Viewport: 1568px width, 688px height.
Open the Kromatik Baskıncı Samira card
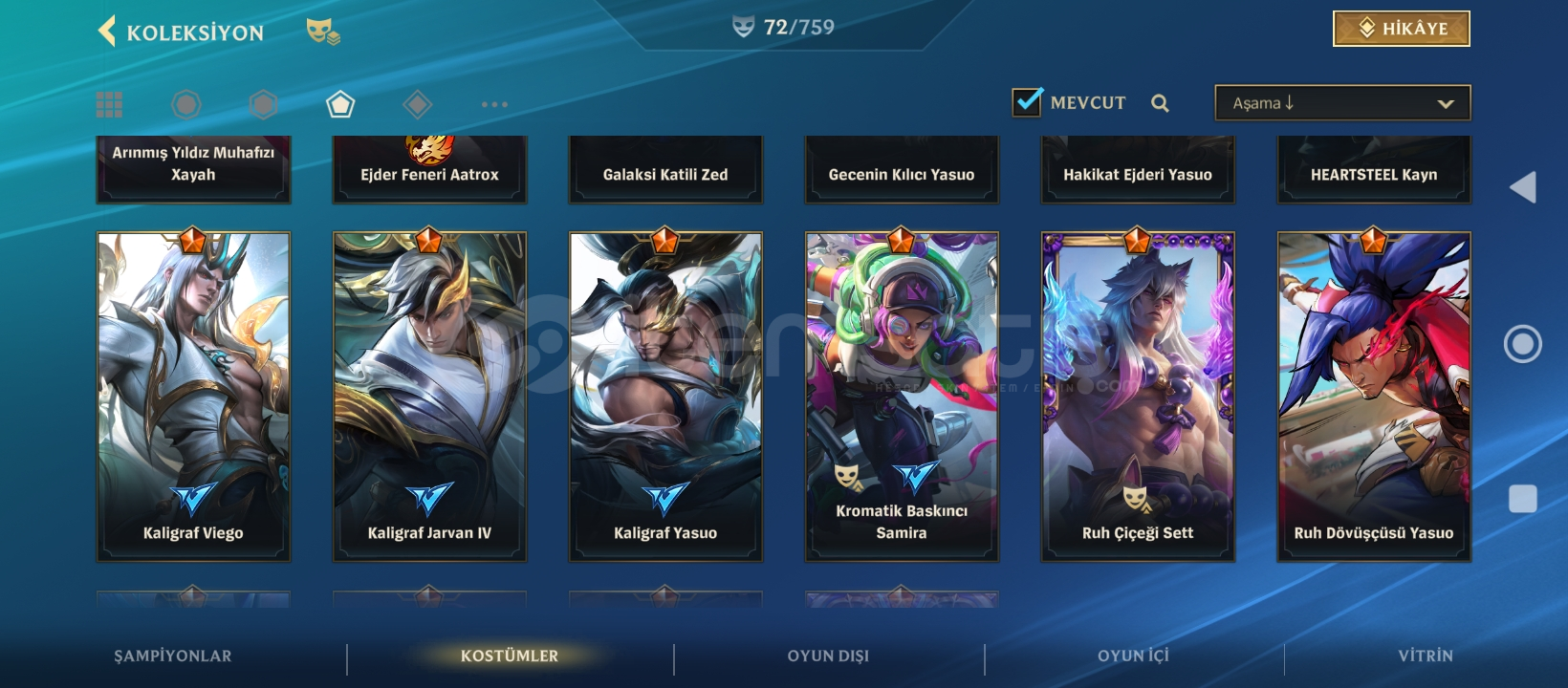coord(902,397)
